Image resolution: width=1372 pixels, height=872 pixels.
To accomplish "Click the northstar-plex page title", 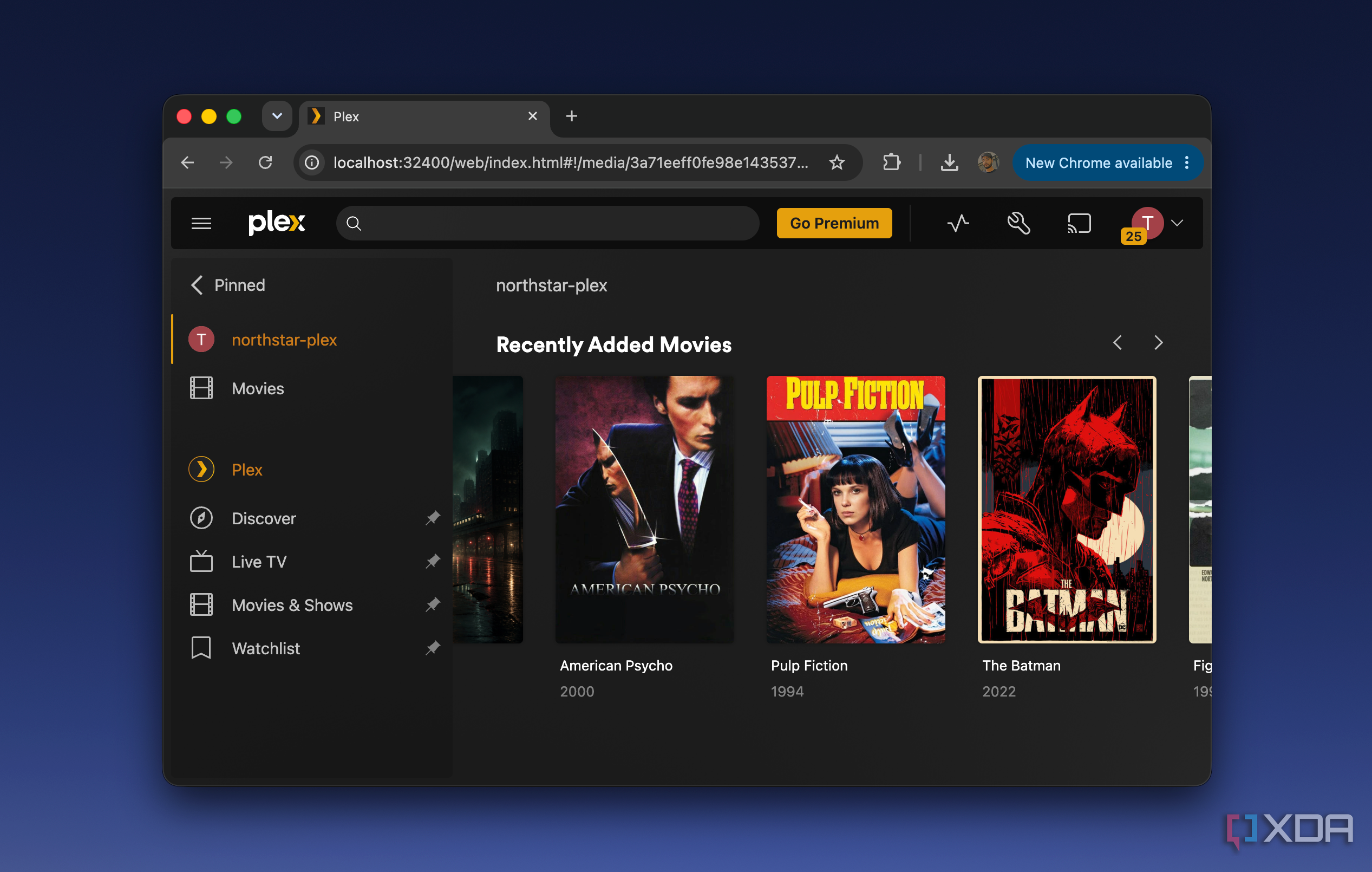I will (x=552, y=285).
